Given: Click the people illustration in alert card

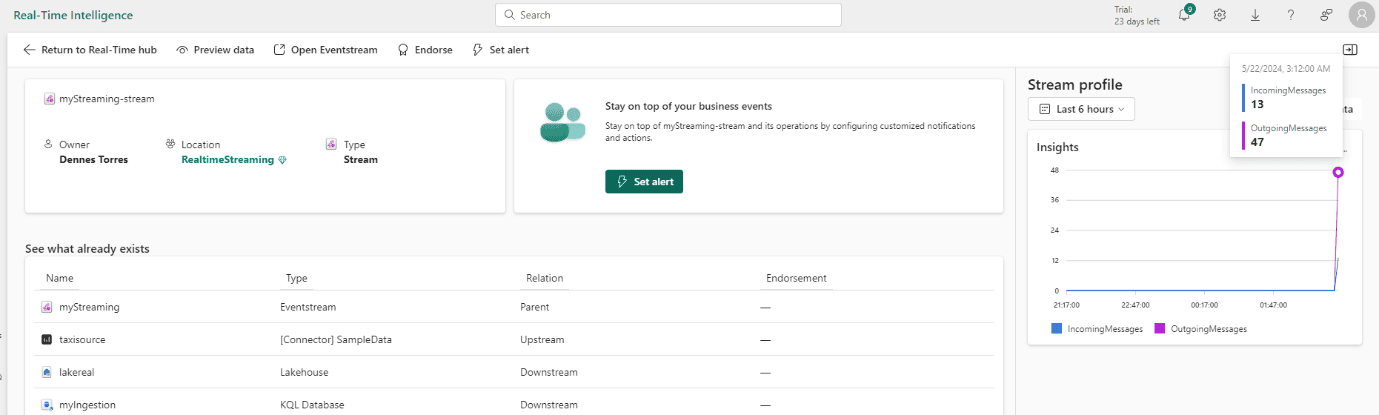Looking at the screenshot, I should [561, 122].
